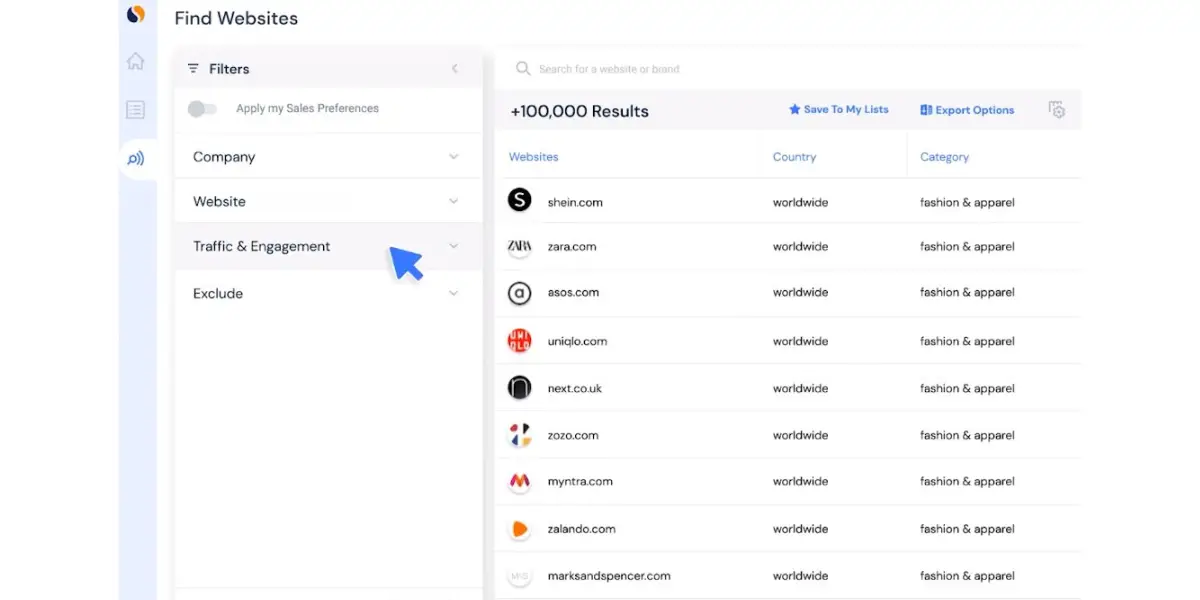Click the shein.com logo icon
The width and height of the screenshot is (1200, 600).
tap(520, 200)
